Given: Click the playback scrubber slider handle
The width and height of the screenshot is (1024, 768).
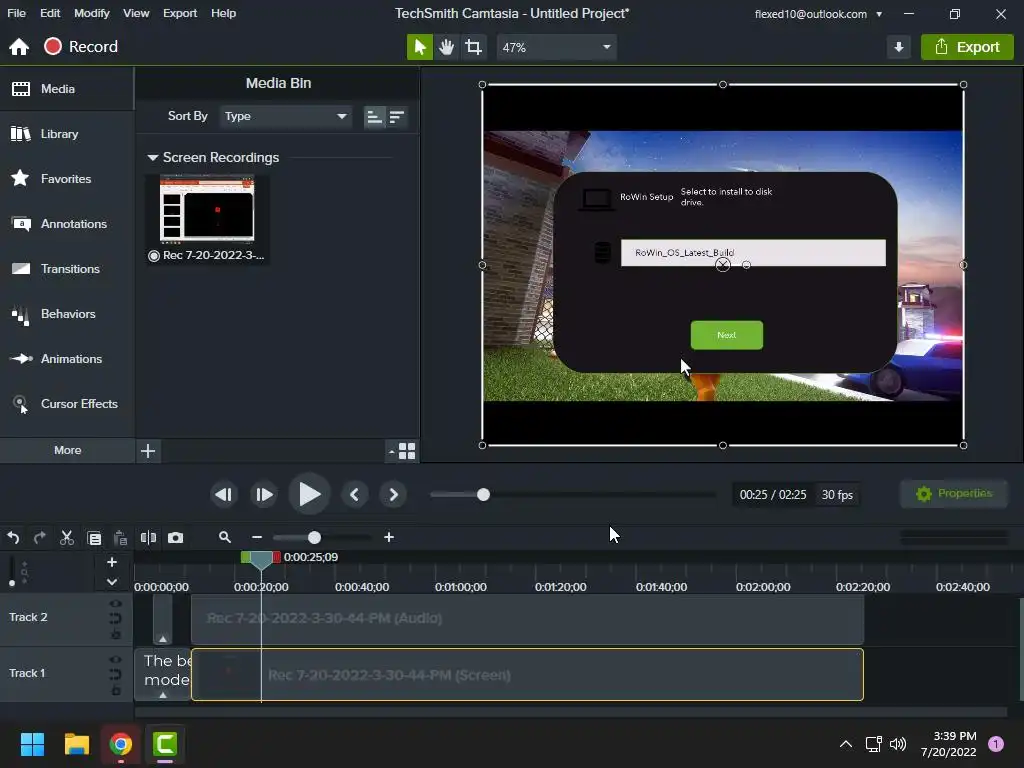Looking at the screenshot, I should click(x=483, y=494).
